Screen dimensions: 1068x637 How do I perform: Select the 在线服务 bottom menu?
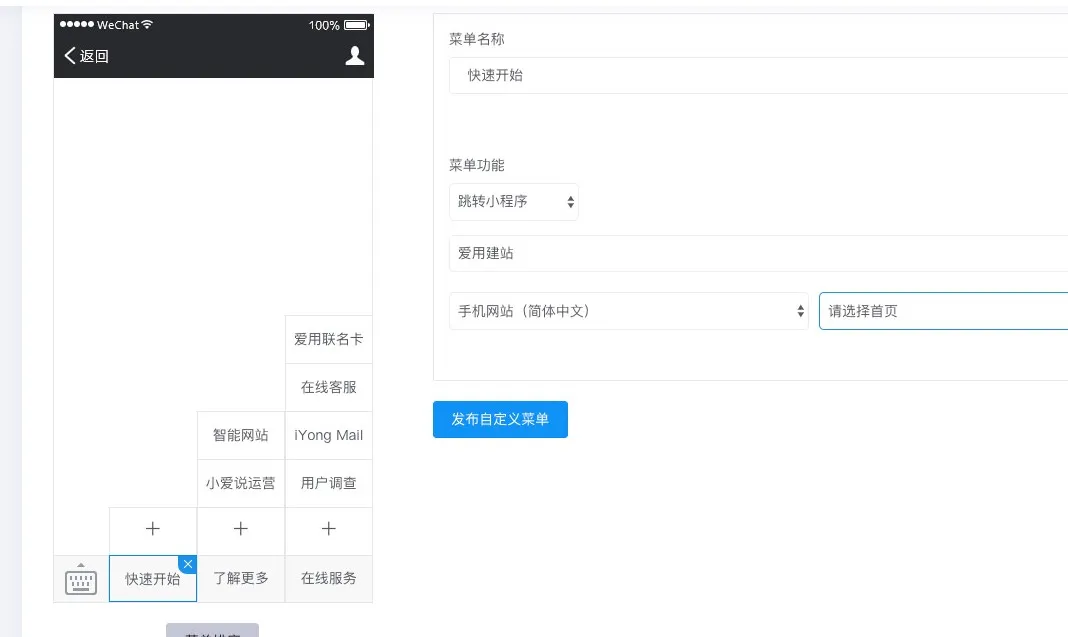[x=328, y=579]
